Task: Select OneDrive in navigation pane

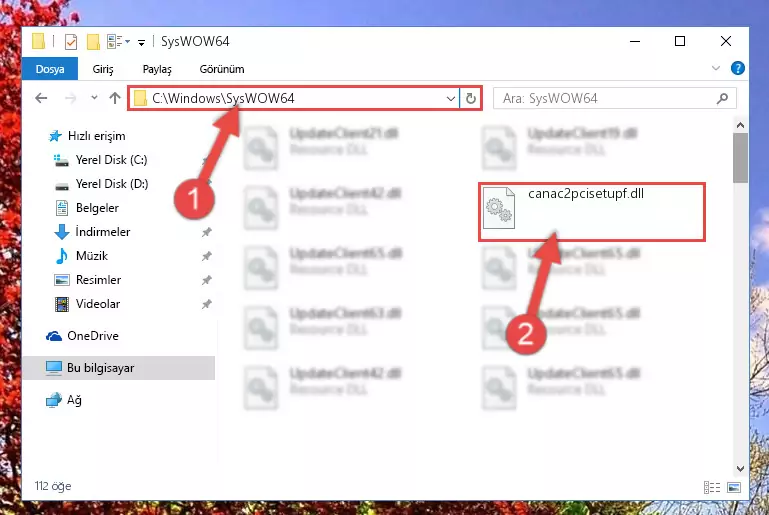Action: pyautogui.click(x=93, y=336)
